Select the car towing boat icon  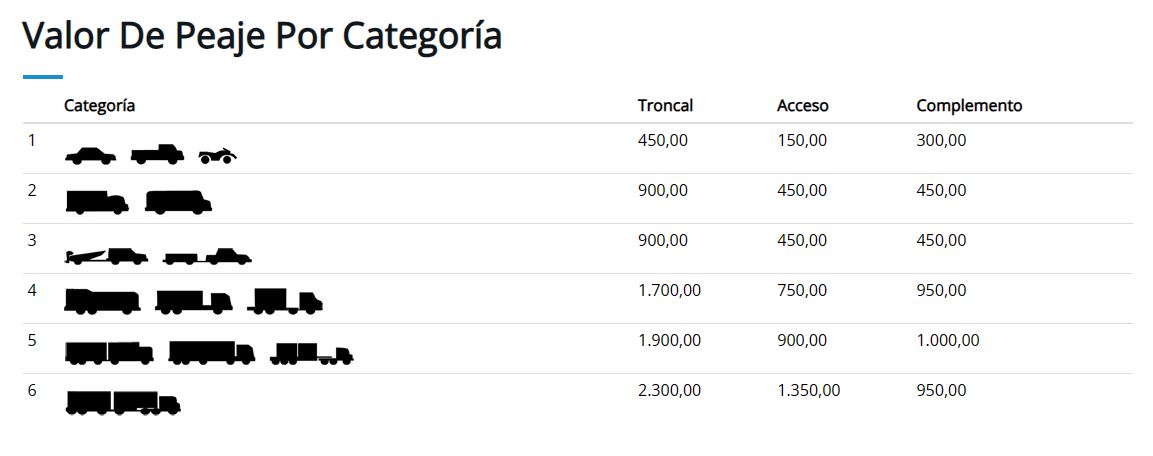pyautogui.click(x=107, y=256)
